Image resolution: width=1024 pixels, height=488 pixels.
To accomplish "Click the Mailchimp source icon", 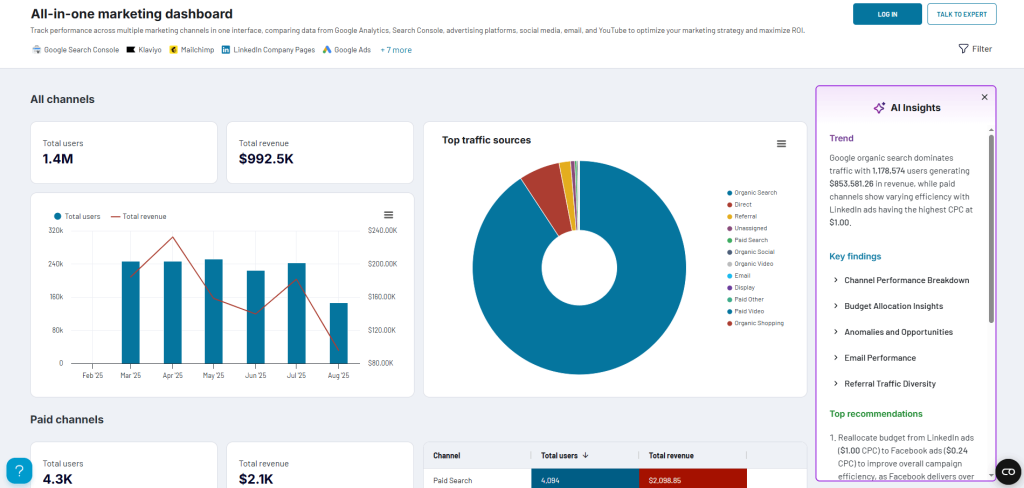I will 174,49.
